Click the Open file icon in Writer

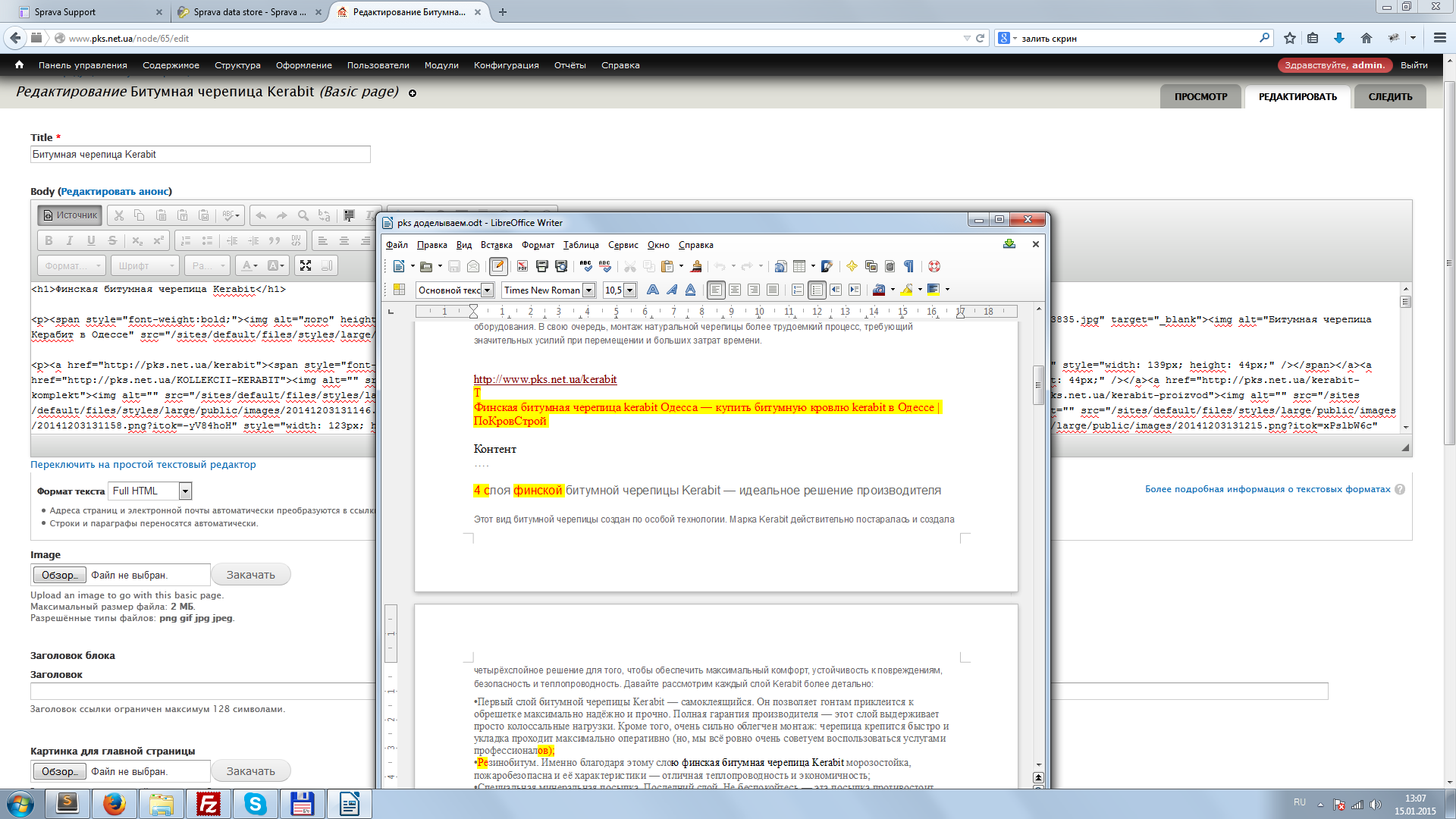click(426, 266)
